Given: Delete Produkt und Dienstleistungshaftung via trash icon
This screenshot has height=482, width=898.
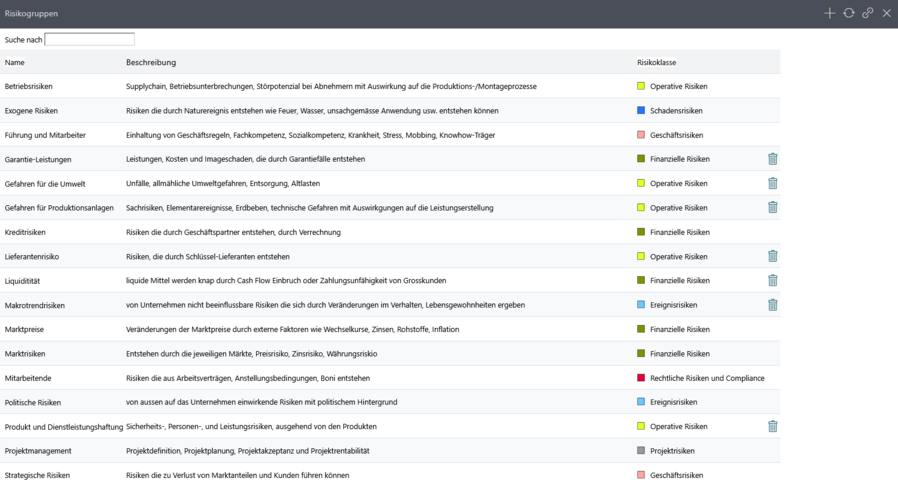Looking at the screenshot, I should 772,426.
